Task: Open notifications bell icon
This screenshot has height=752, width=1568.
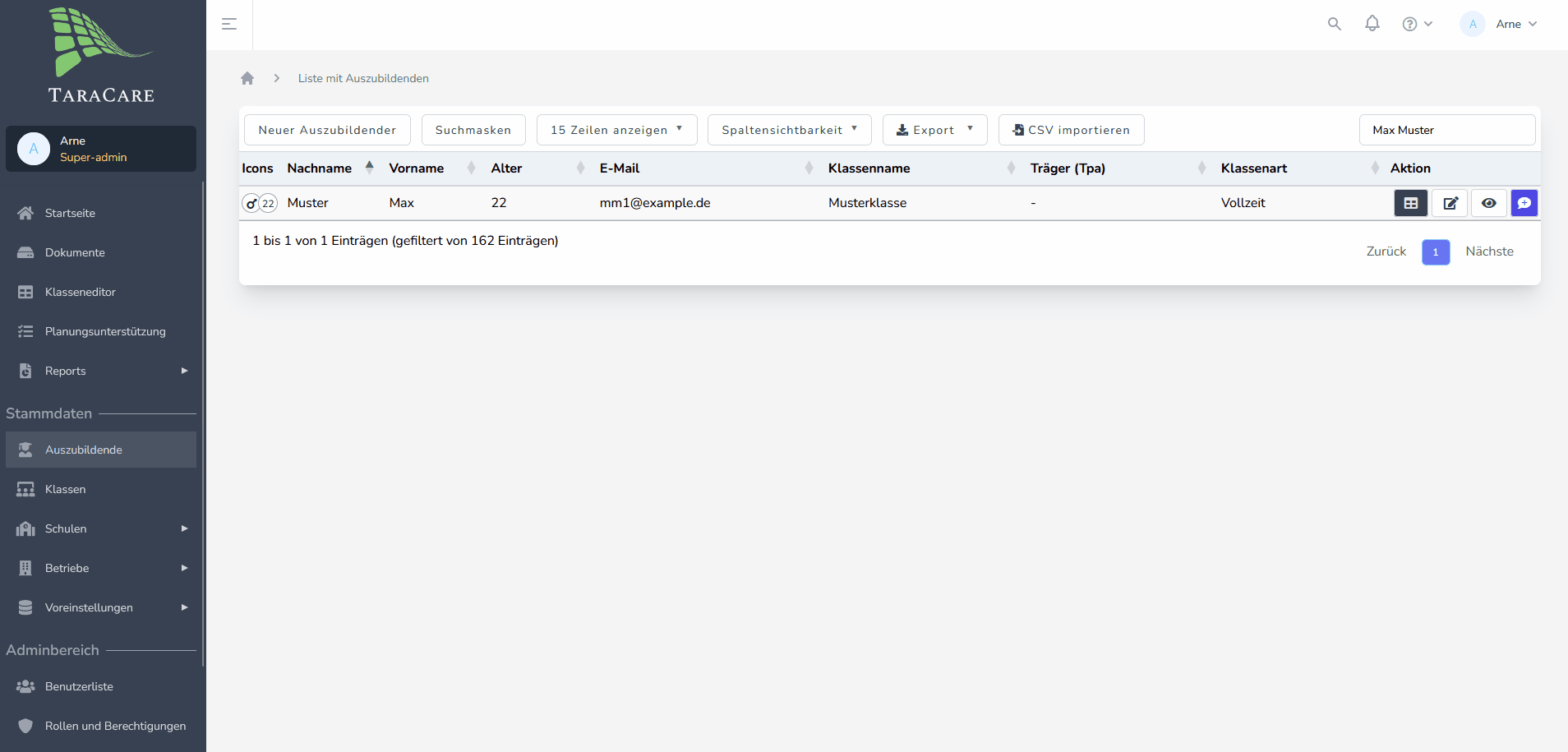Action: tap(1372, 24)
